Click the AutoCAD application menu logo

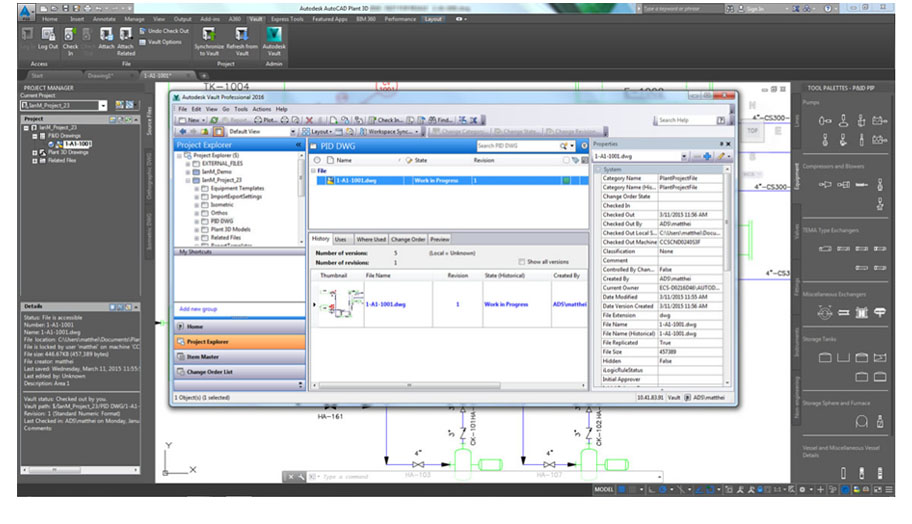[x=26, y=10]
